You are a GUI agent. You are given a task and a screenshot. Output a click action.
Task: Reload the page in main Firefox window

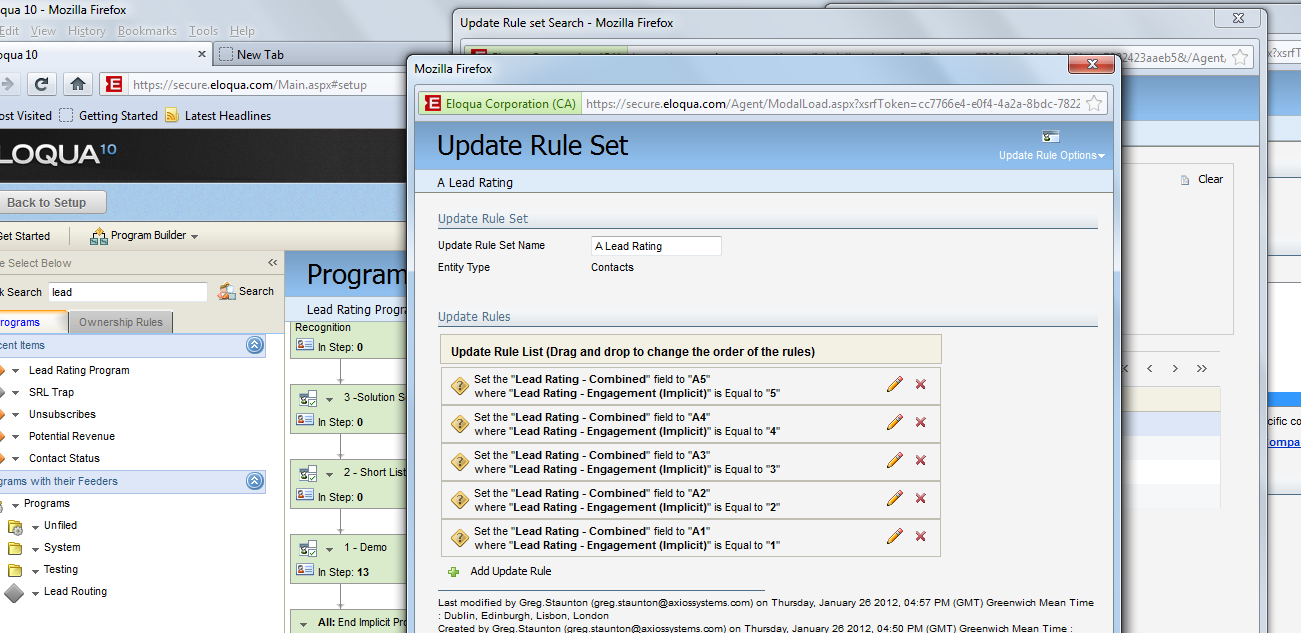click(x=41, y=84)
